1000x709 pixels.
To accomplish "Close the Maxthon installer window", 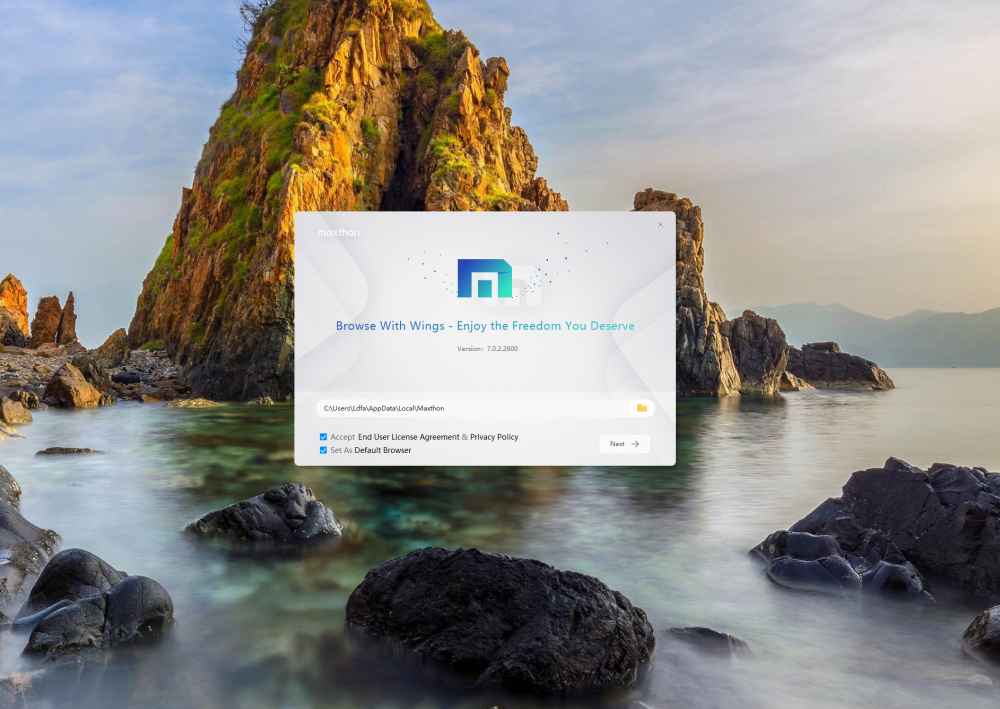I will (660, 225).
